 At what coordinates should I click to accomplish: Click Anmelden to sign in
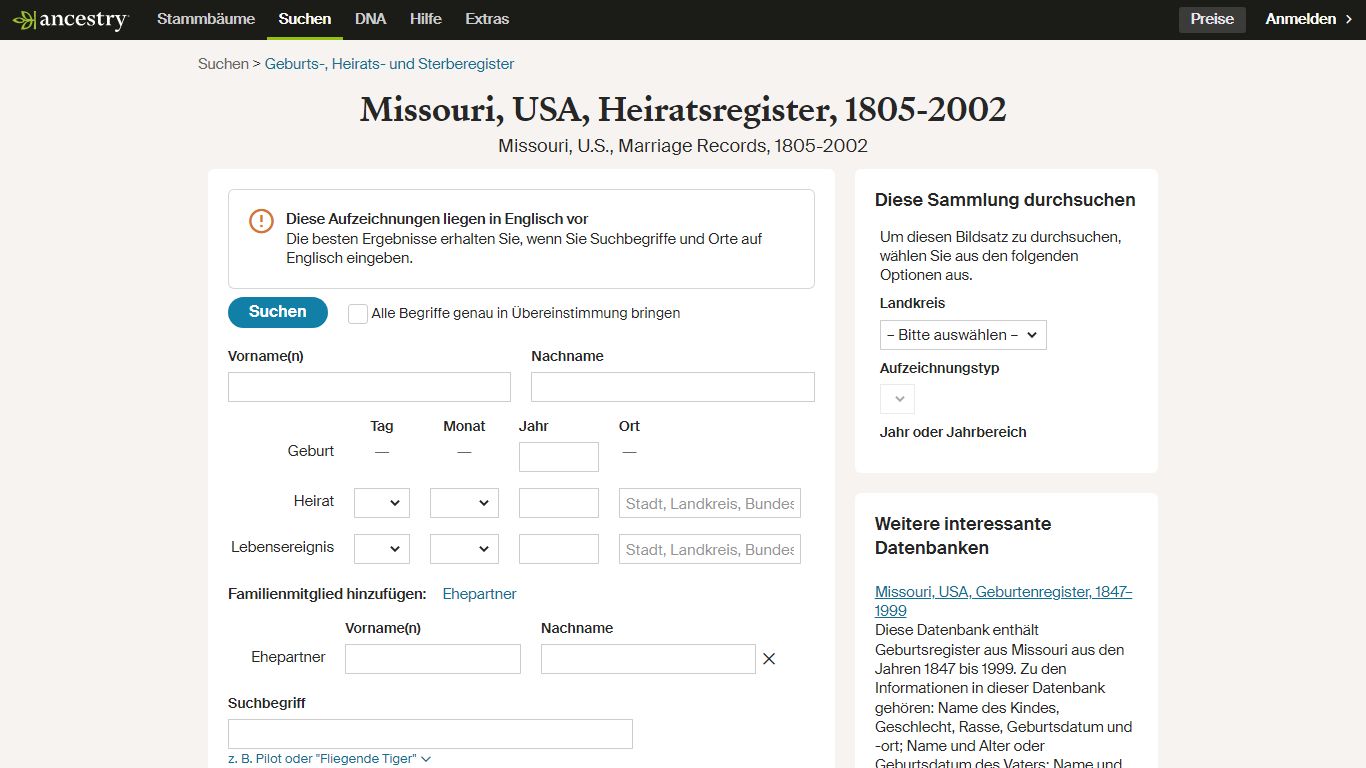tap(1300, 19)
